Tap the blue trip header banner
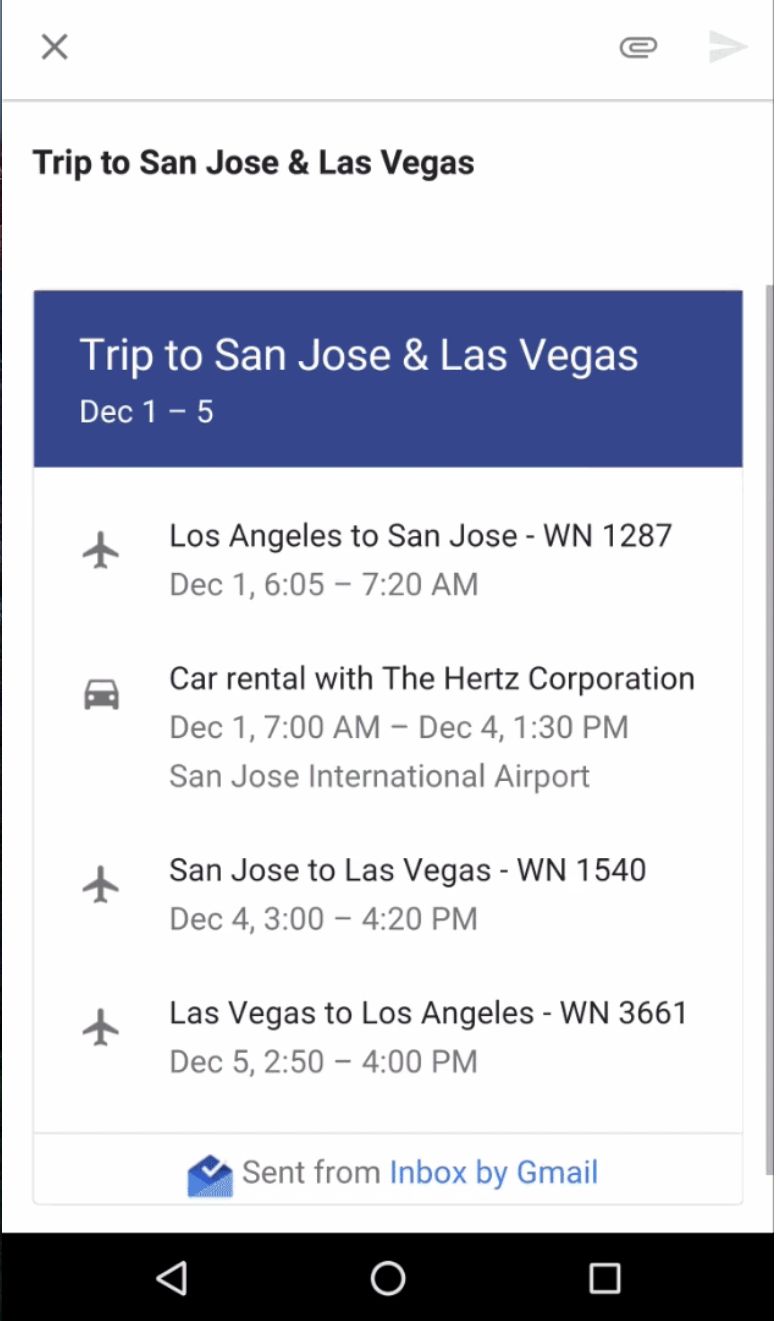The width and height of the screenshot is (776, 1321). [388, 379]
